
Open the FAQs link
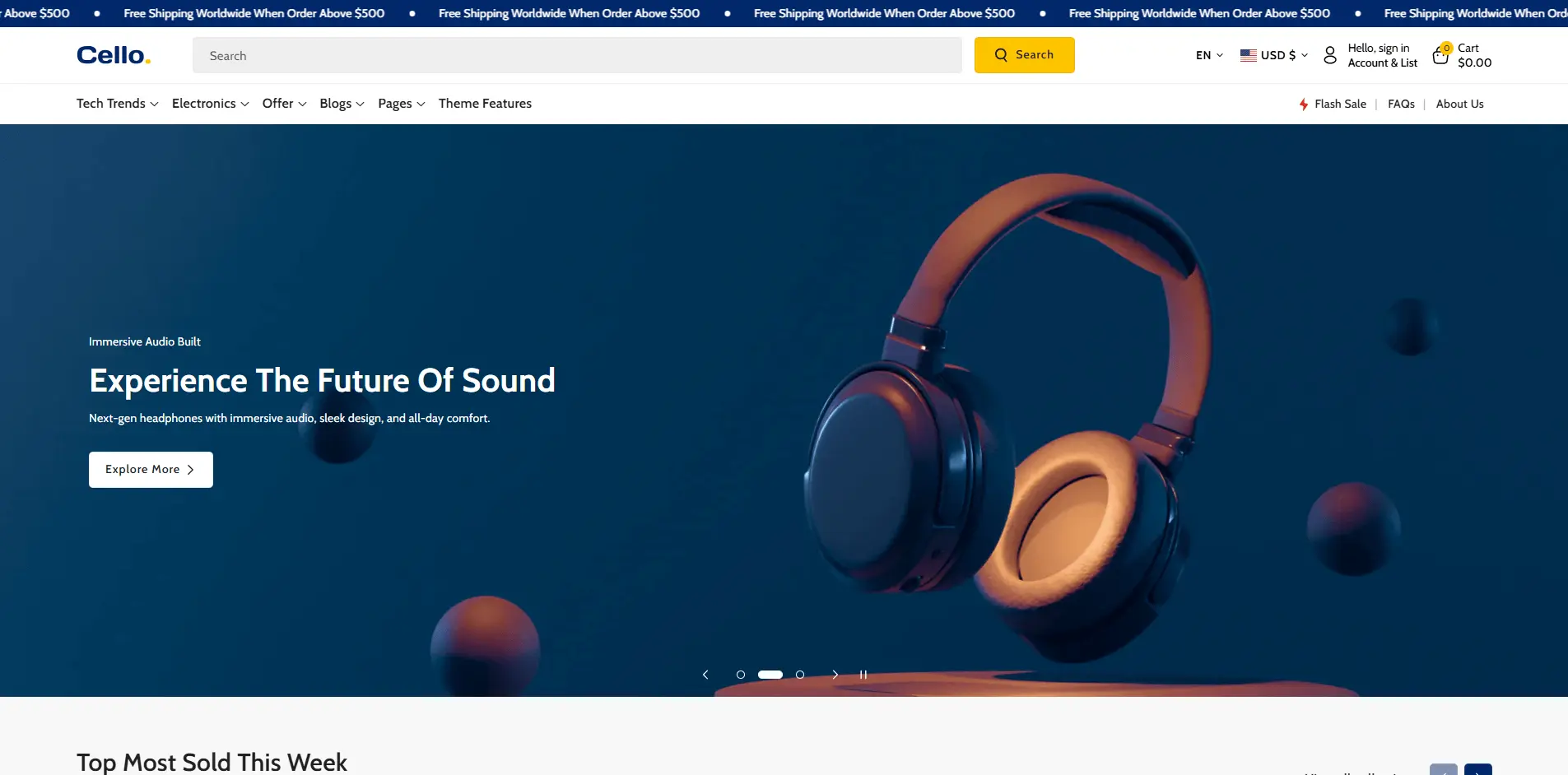pos(1401,104)
